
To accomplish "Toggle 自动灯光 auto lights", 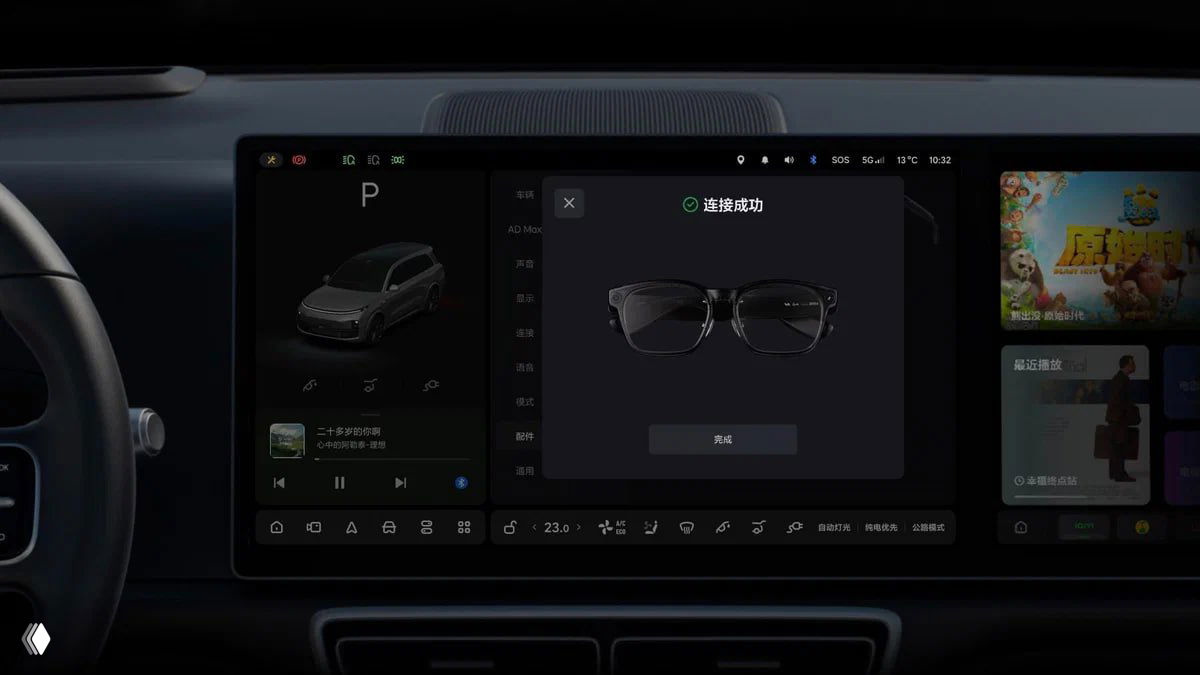I will click(834, 527).
